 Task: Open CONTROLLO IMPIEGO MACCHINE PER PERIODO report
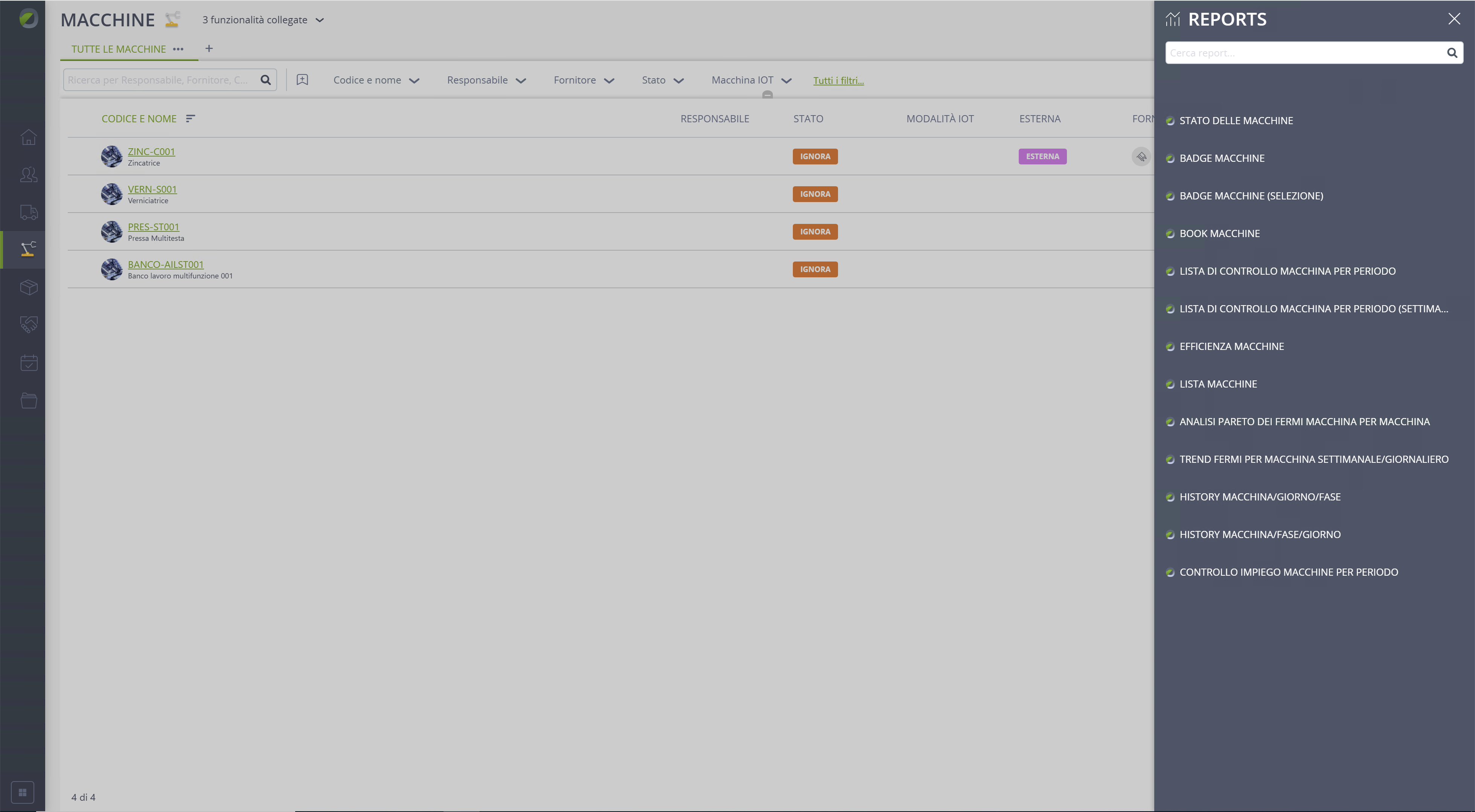1288,572
